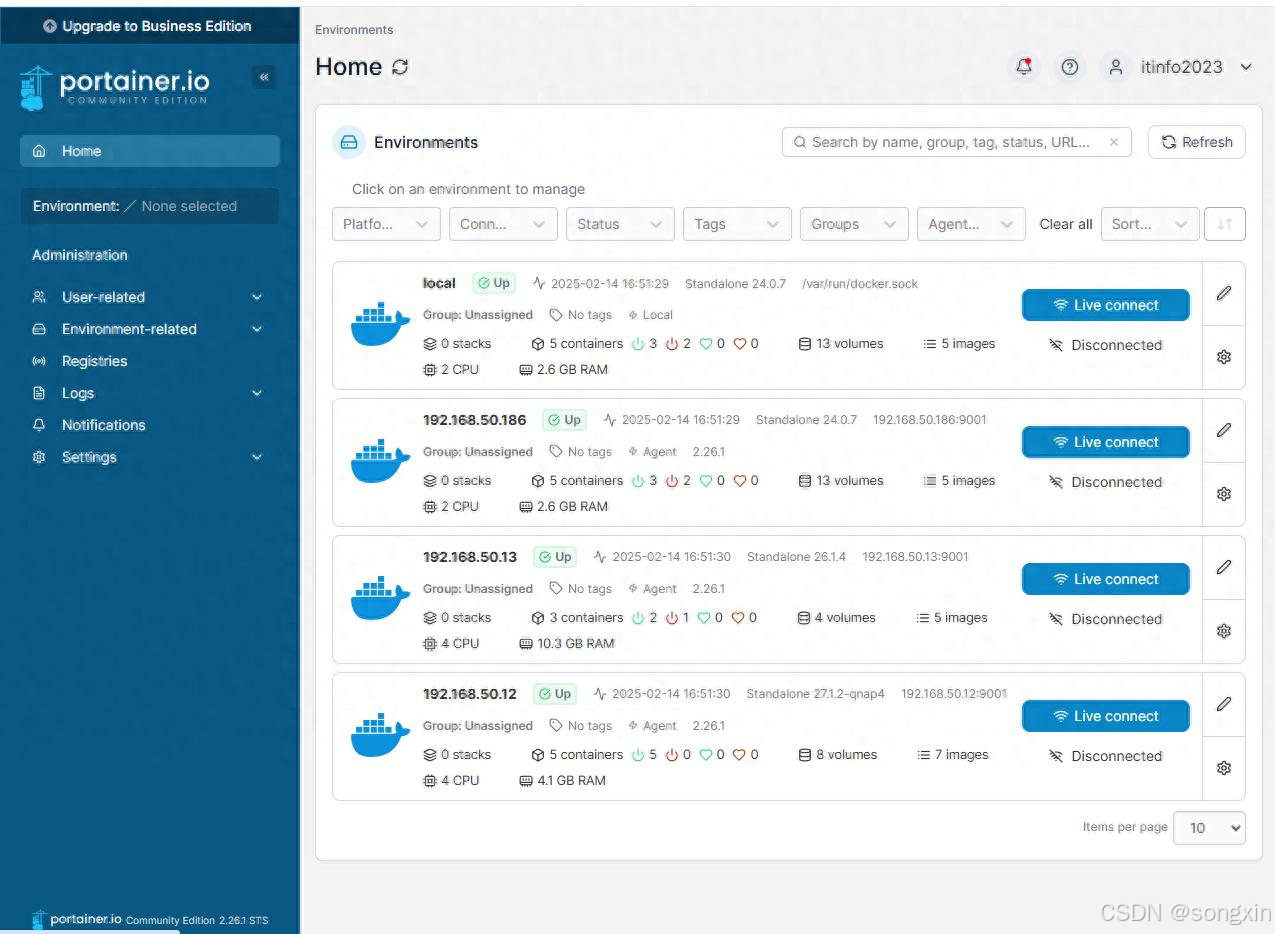Expand Environment-related menu in sidebar

pyautogui.click(x=148, y=329)
